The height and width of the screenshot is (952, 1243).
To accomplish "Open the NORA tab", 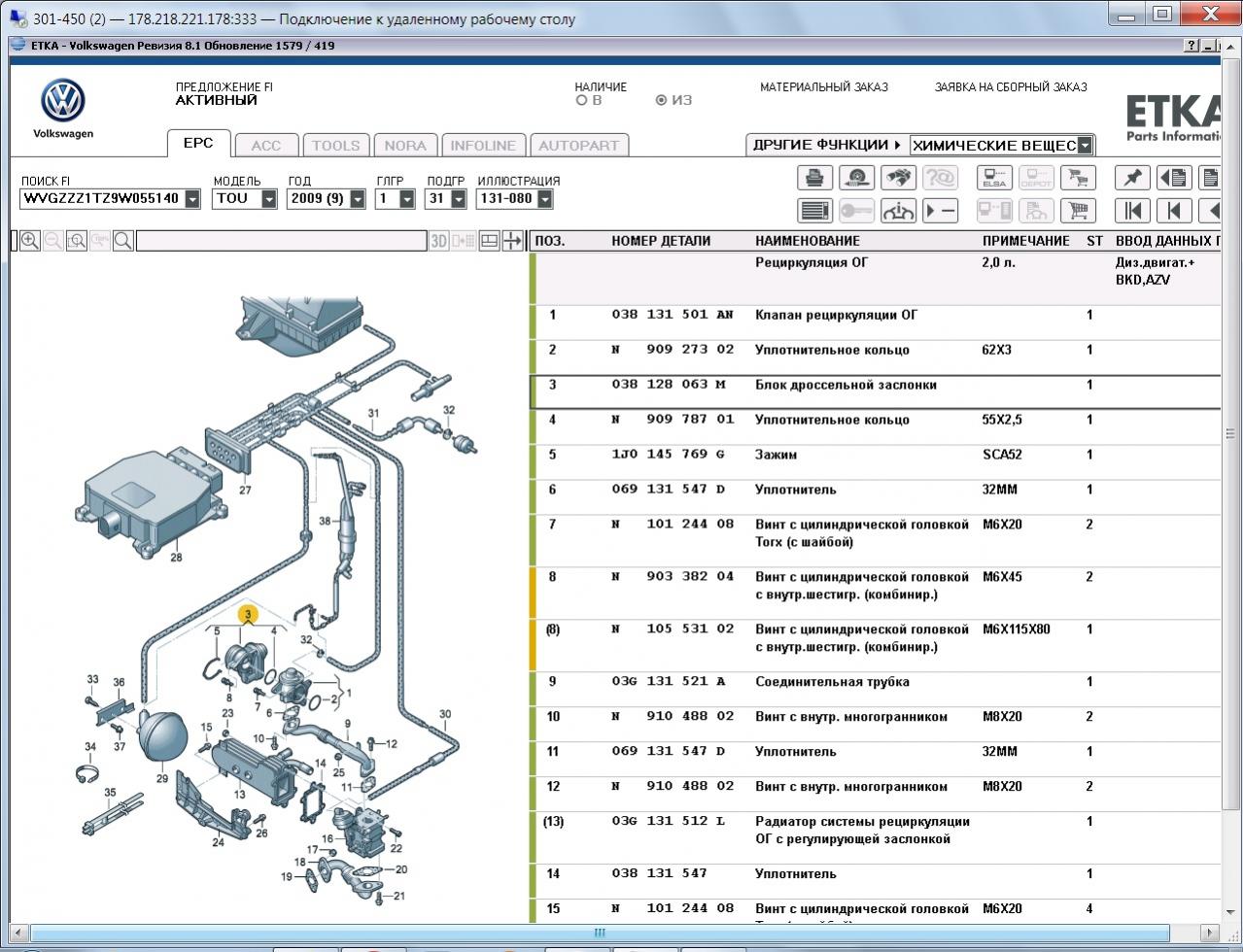I will tap(405, 146).
